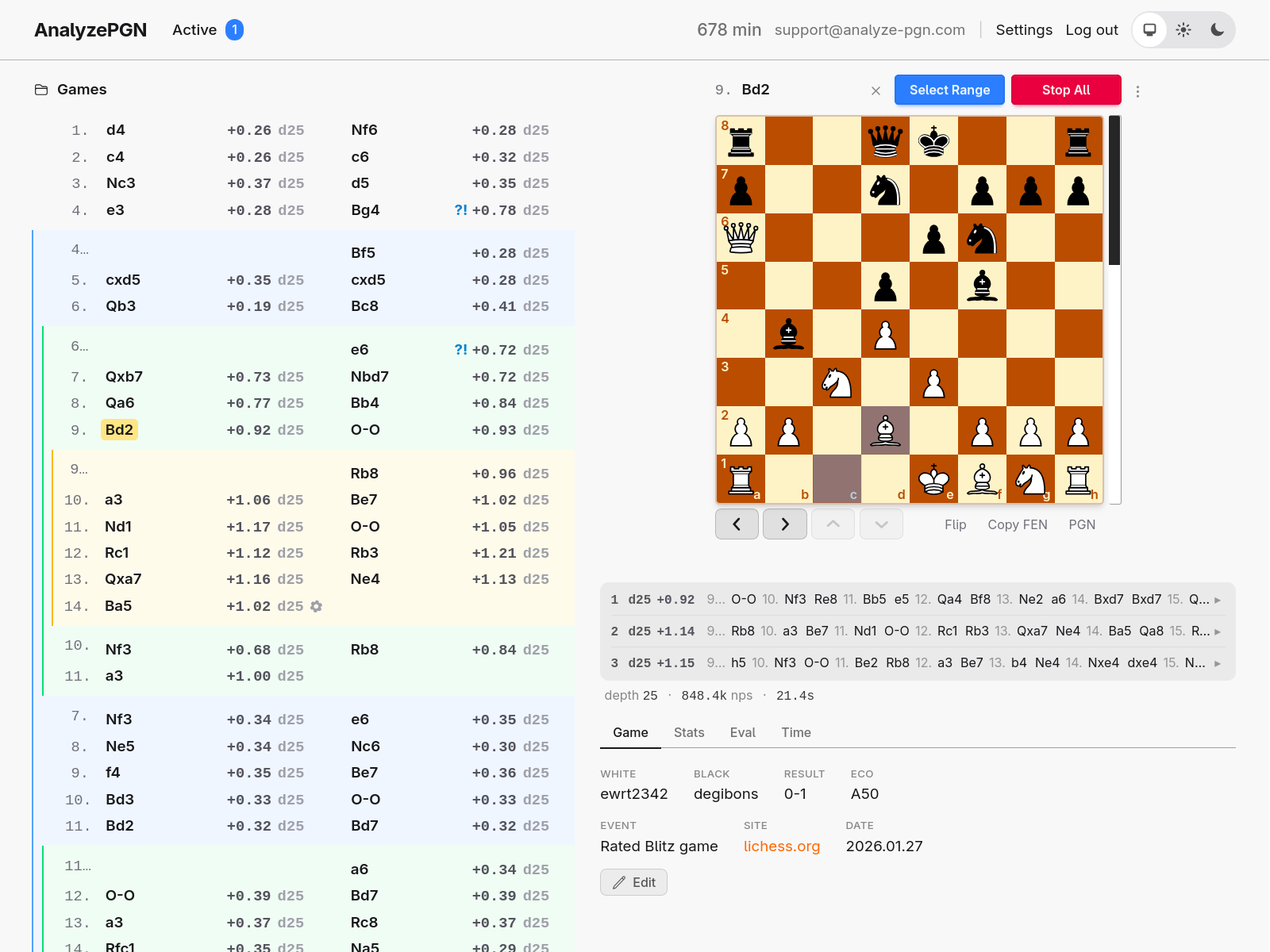Click the support@analyze-pgn.com account email
The width and height of the screenshot is (1270, 952).
coord(870,30)
